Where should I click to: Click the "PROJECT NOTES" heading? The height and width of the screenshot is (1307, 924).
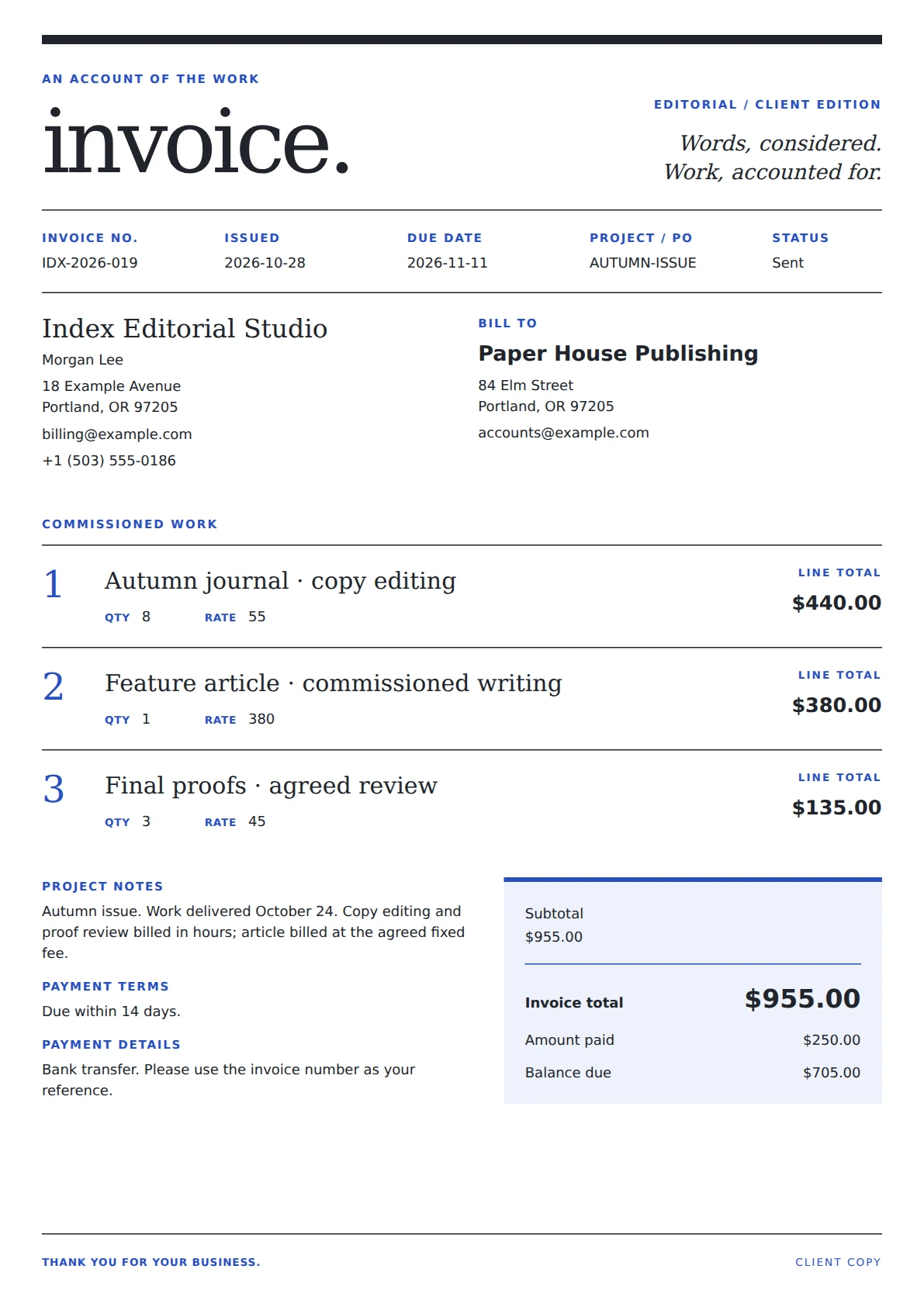point(102,887)
